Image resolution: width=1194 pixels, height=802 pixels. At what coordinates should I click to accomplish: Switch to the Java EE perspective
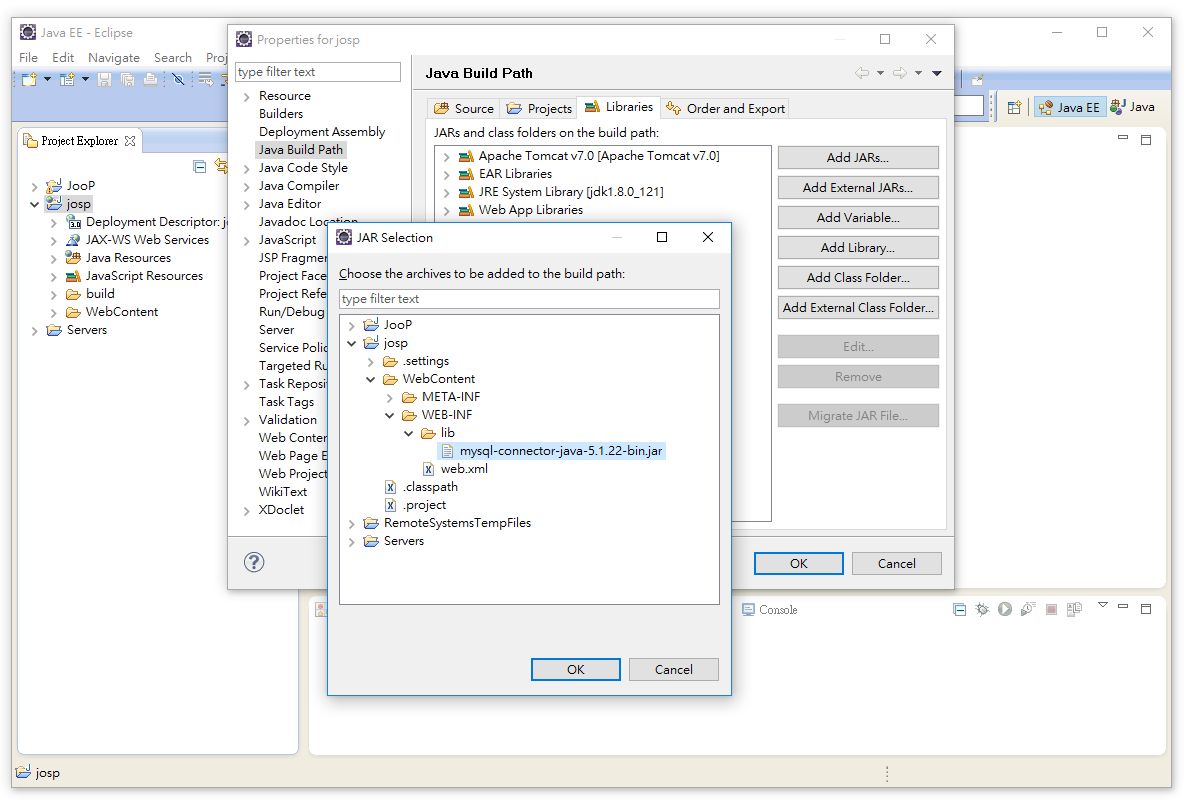tap(1069, 107)
